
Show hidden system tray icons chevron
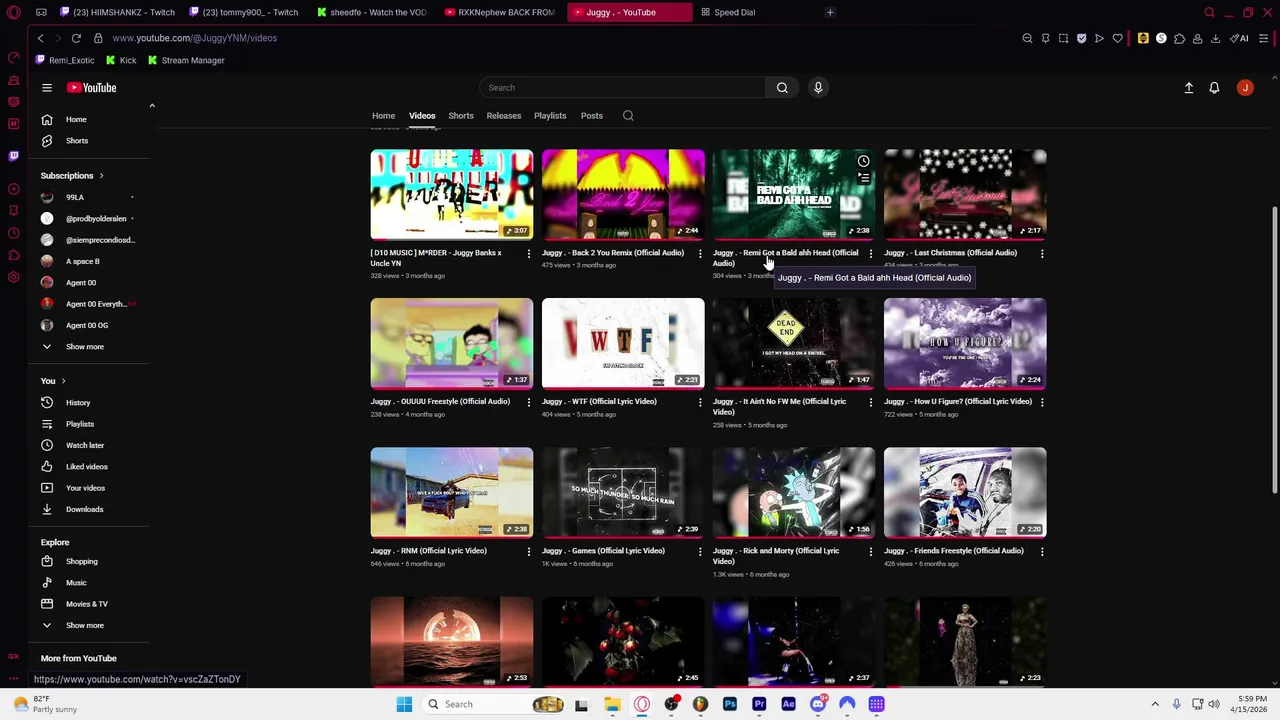tap(1155, 704)
